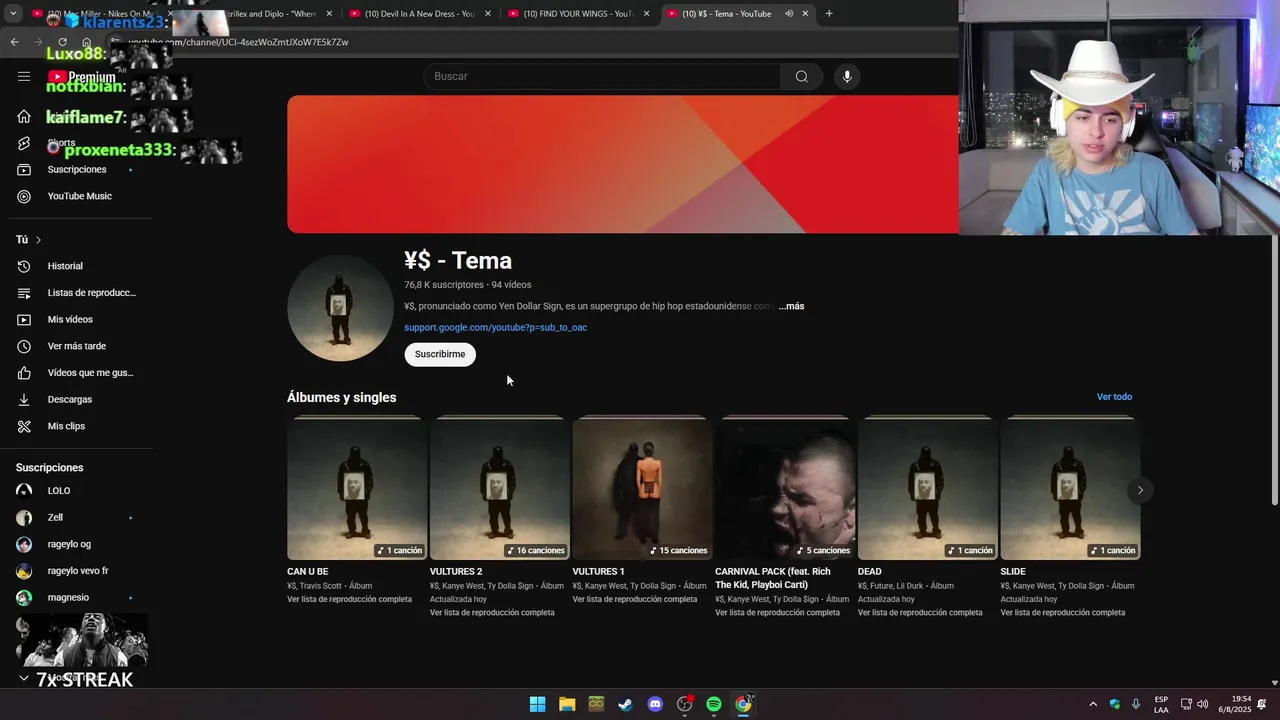Open Mis vídeos in the sidebar
The image size is (1280, 720).
point(70,320)
